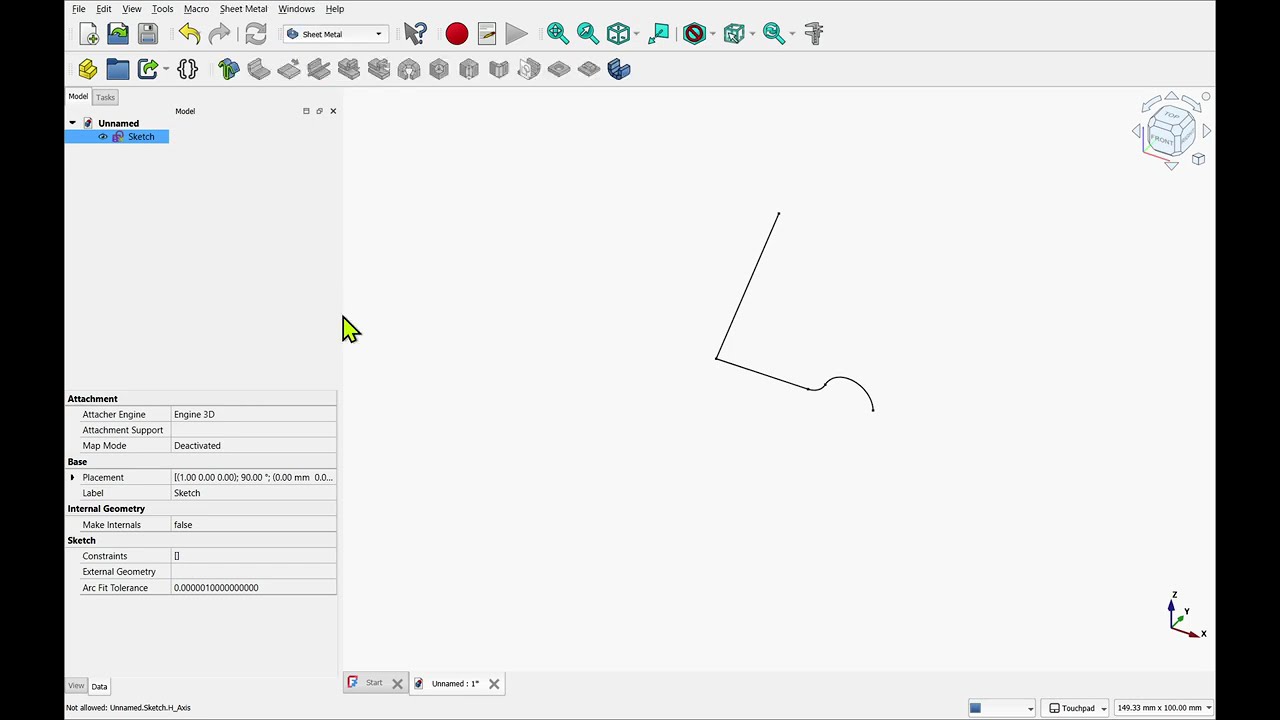This screenshot has width=1280, height=720.
Task: Open the status bar color indicator dropdown
Action: pyautogui.click(x=1030, y=709)
